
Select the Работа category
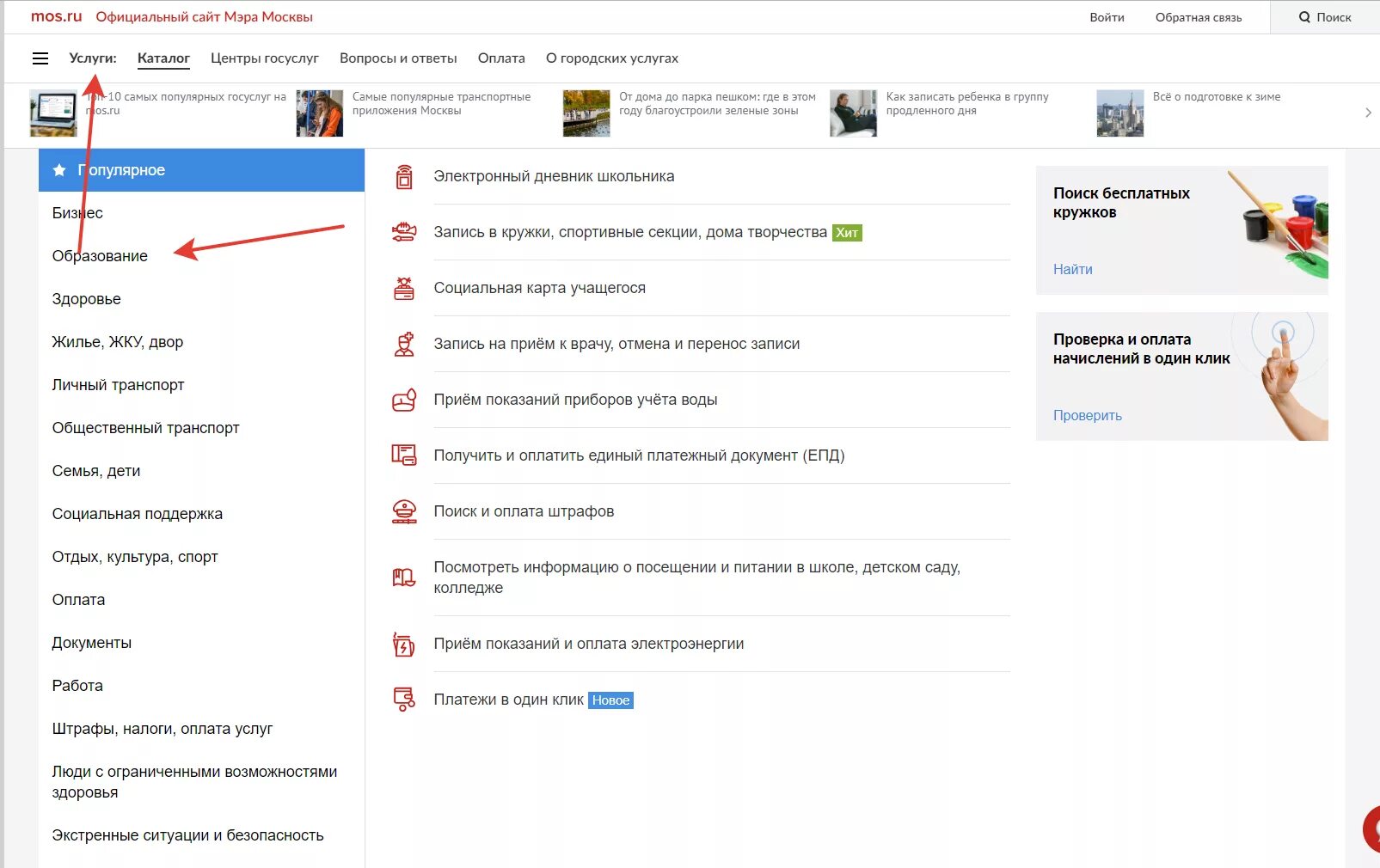(77, 686)
